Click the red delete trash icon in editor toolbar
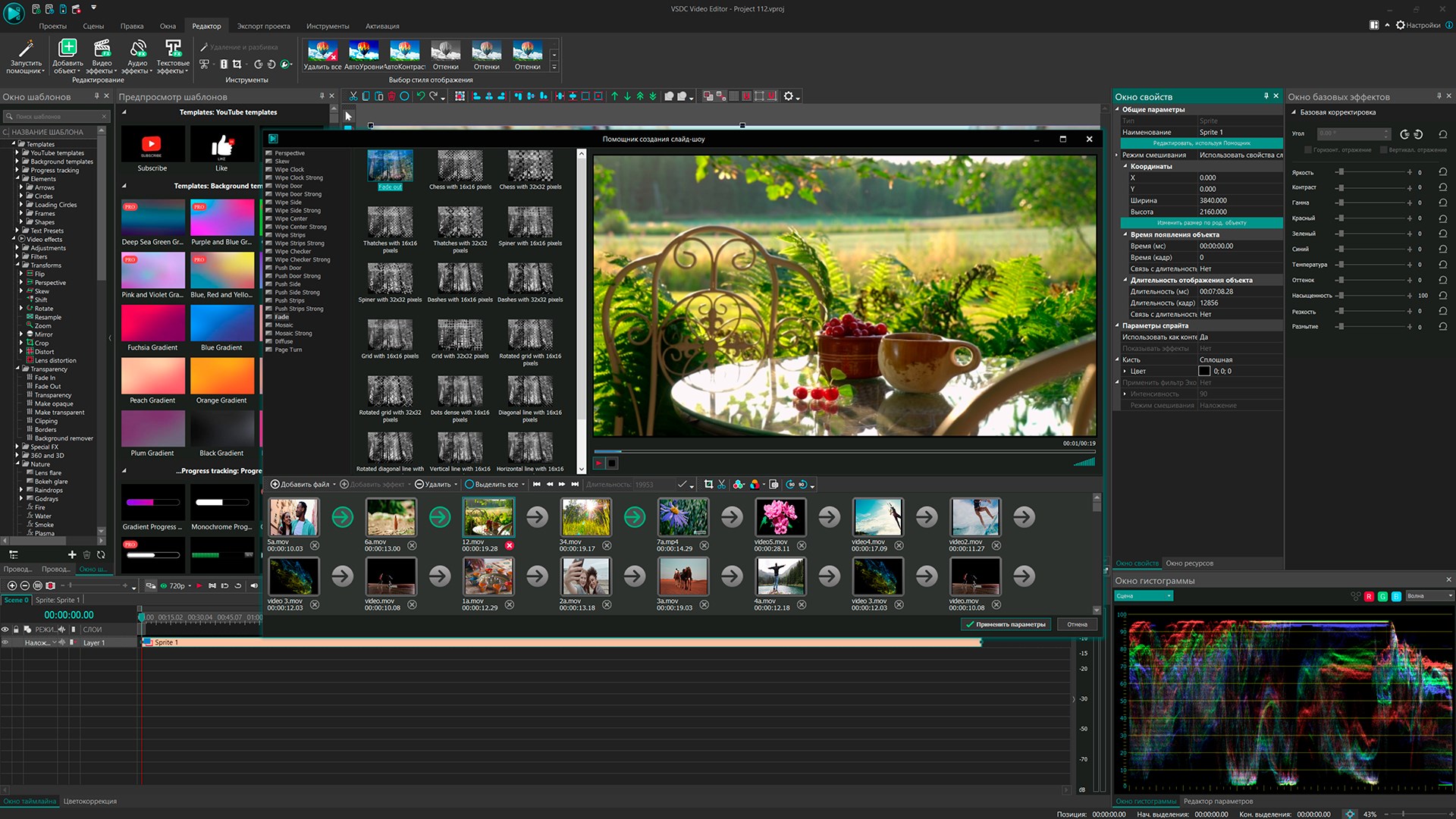The width and height of the screenshot is (1456, 819). pyautogui.click(x=391, y=96)
